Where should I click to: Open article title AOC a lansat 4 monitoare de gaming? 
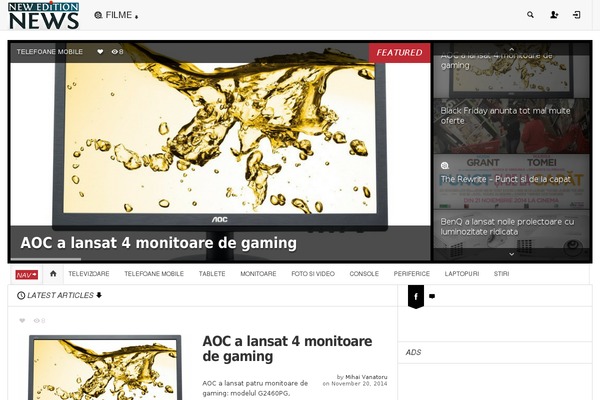(287, 348)
